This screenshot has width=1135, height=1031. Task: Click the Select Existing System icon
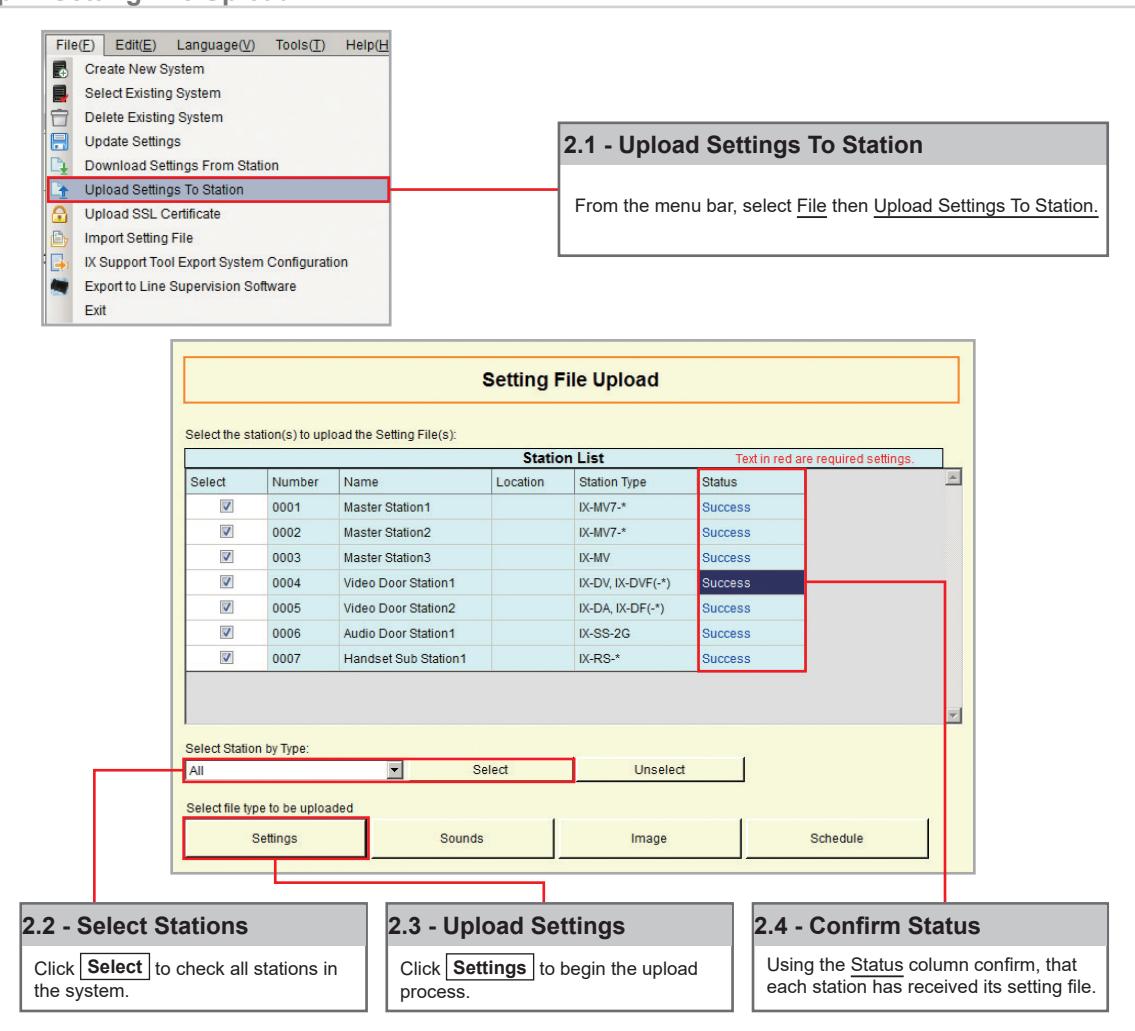60,93
